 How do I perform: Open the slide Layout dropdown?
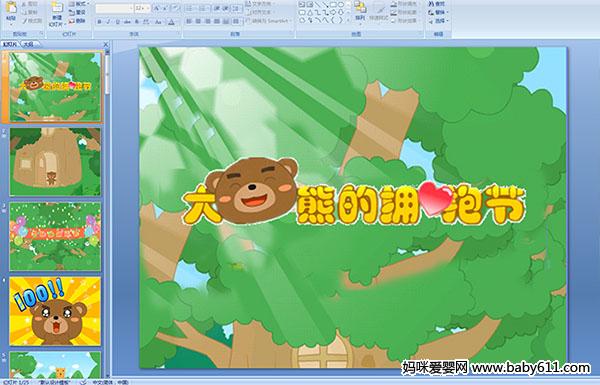click(78, 4)
